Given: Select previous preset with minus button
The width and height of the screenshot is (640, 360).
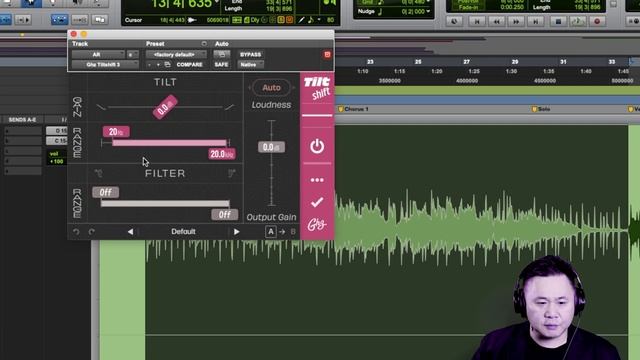Looking at the screenshot, I should coord(150,64).
